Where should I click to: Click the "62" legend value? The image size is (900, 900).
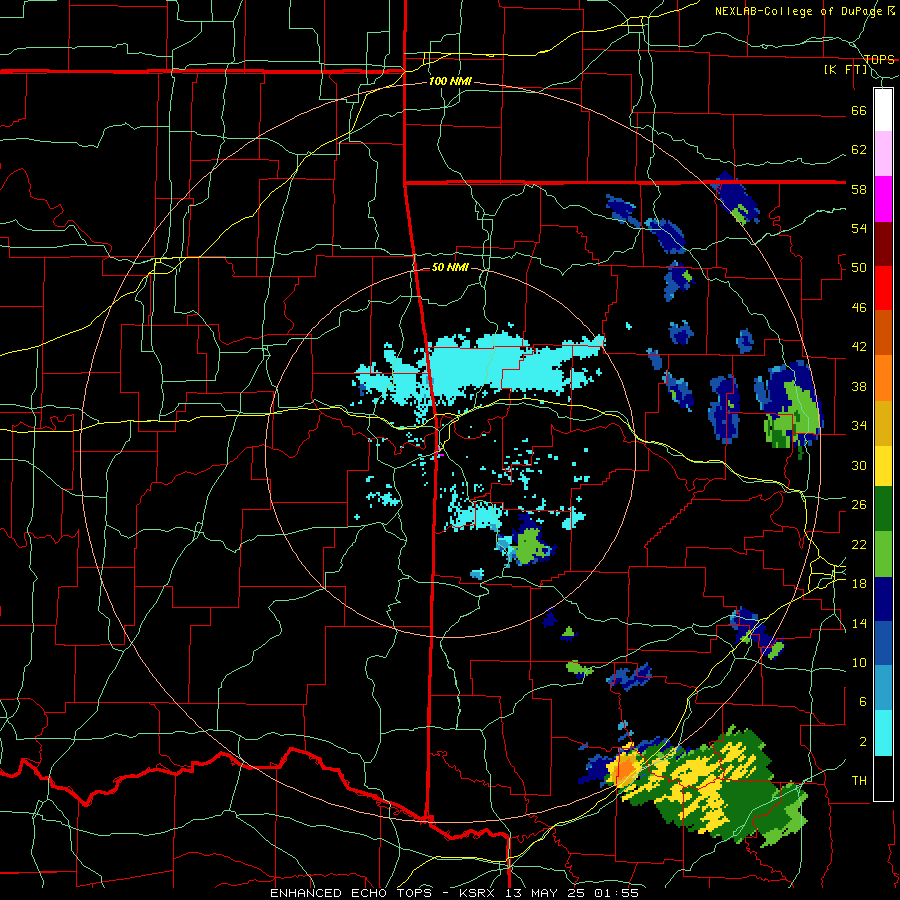coord(859,150)
